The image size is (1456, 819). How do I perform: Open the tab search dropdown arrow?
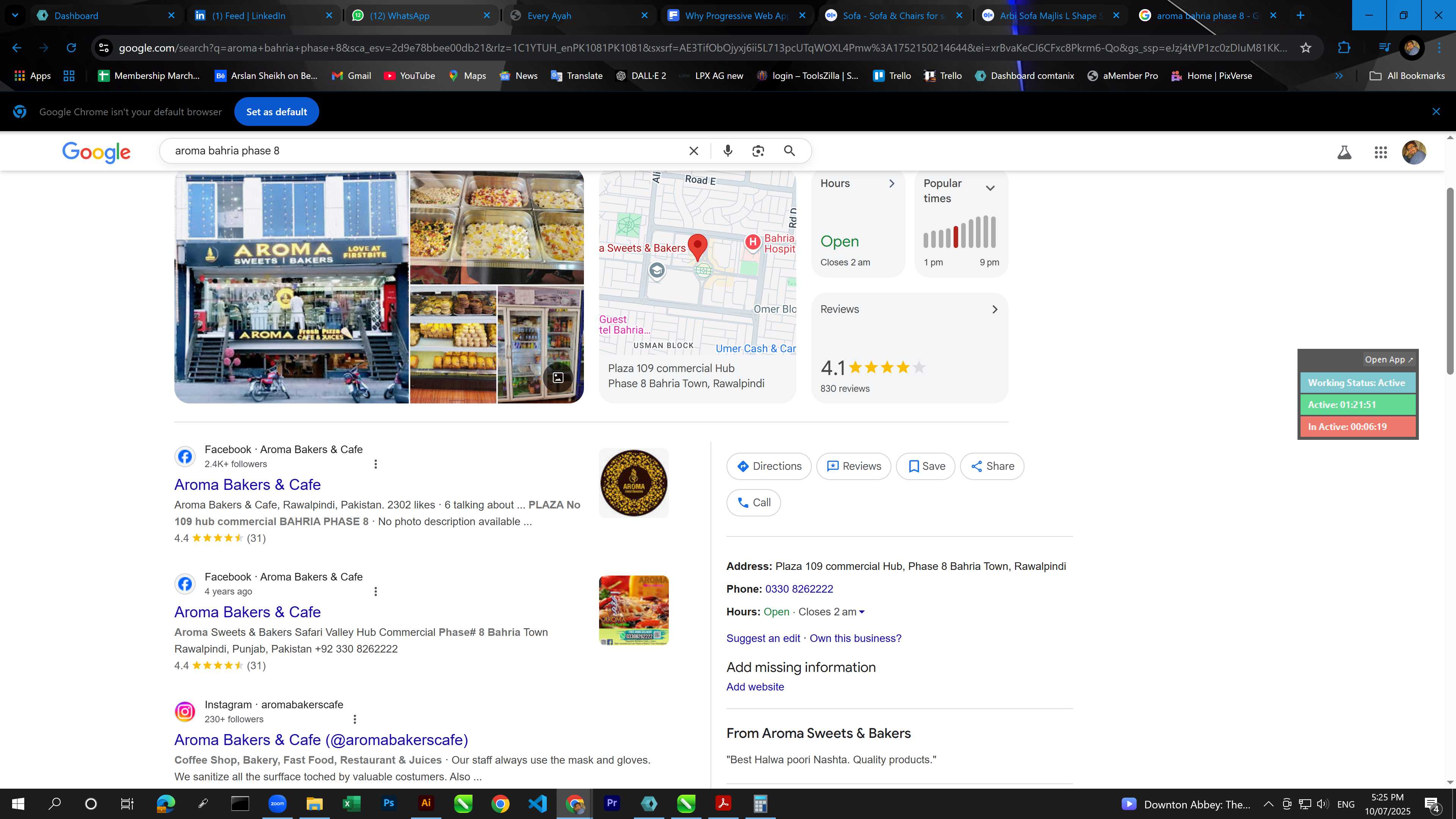point(15,15)
